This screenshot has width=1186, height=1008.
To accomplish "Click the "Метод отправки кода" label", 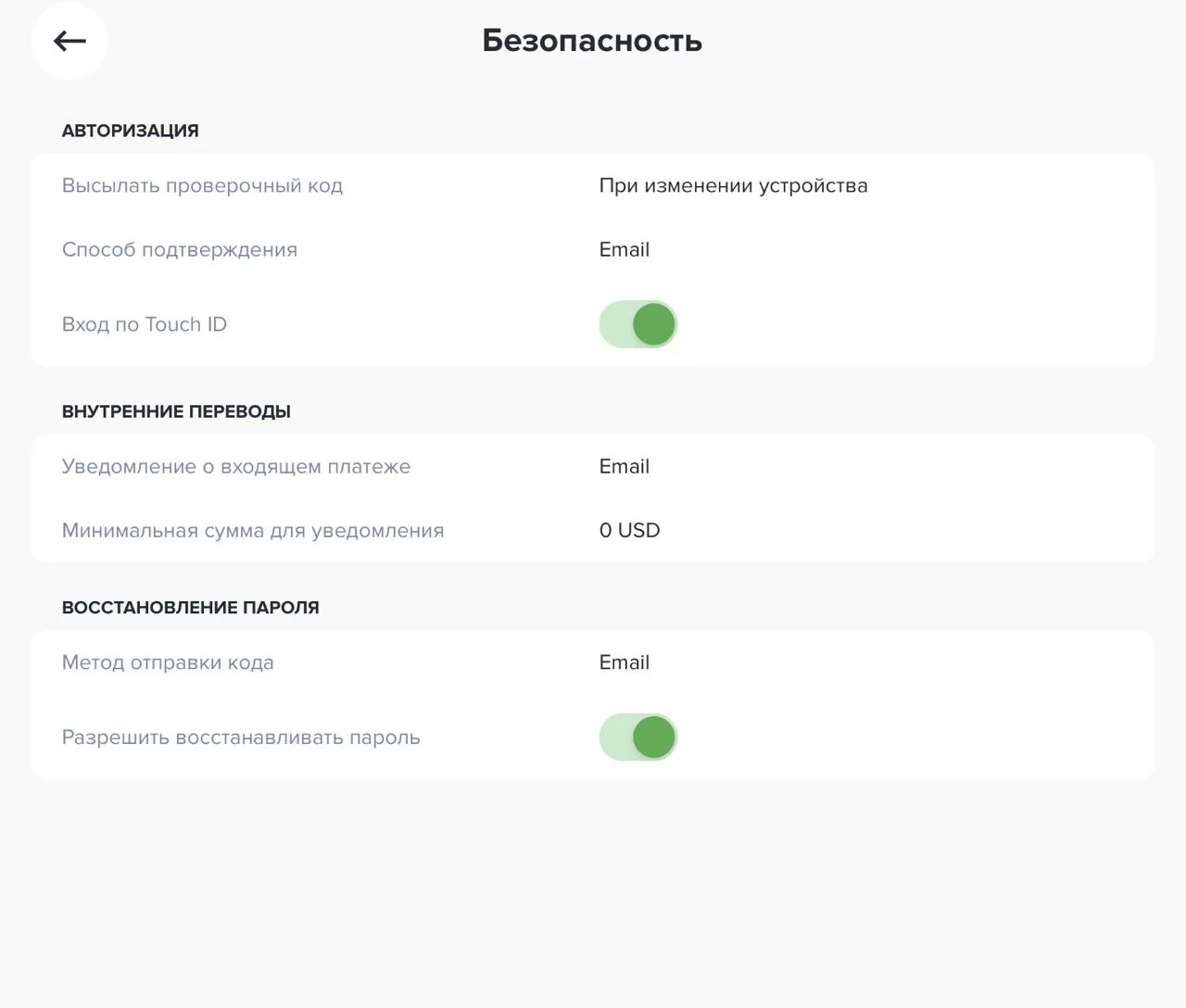I will click(x=168, y=662).
